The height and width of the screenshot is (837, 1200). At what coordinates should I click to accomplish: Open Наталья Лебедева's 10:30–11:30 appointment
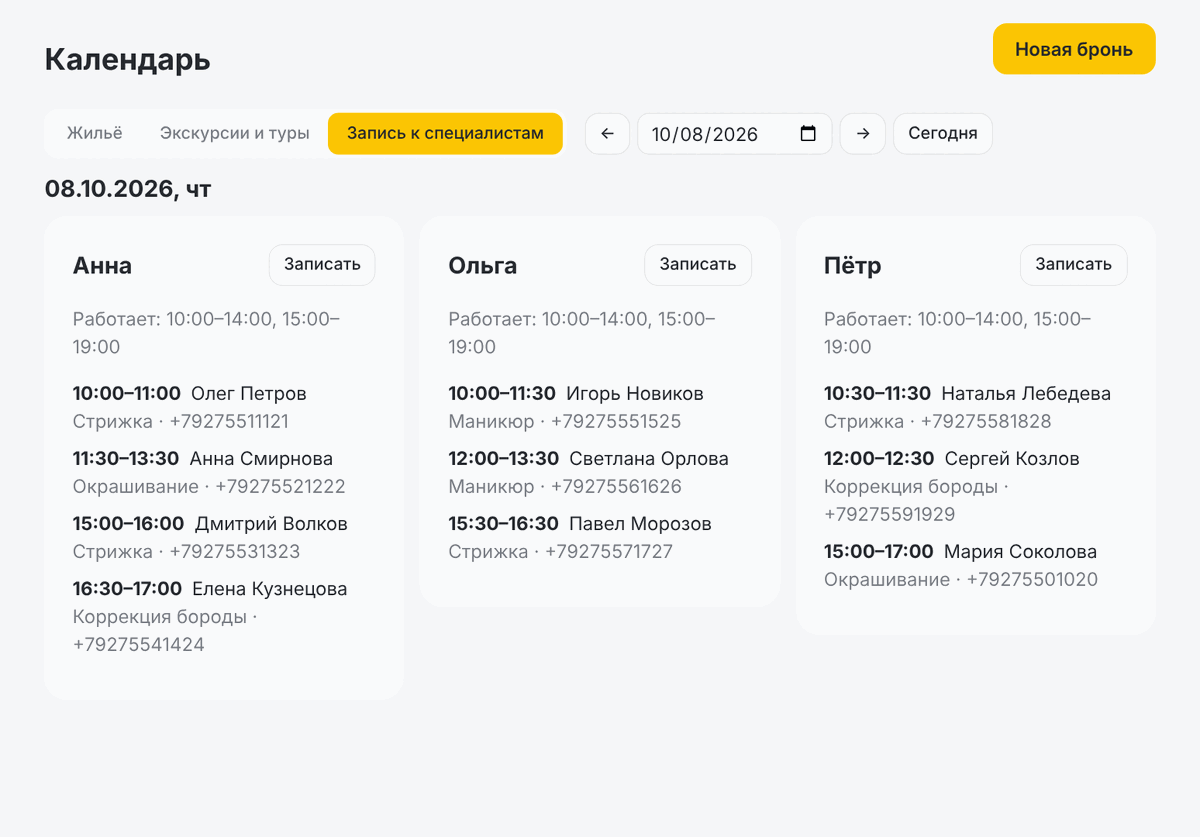tap(976, 407)
